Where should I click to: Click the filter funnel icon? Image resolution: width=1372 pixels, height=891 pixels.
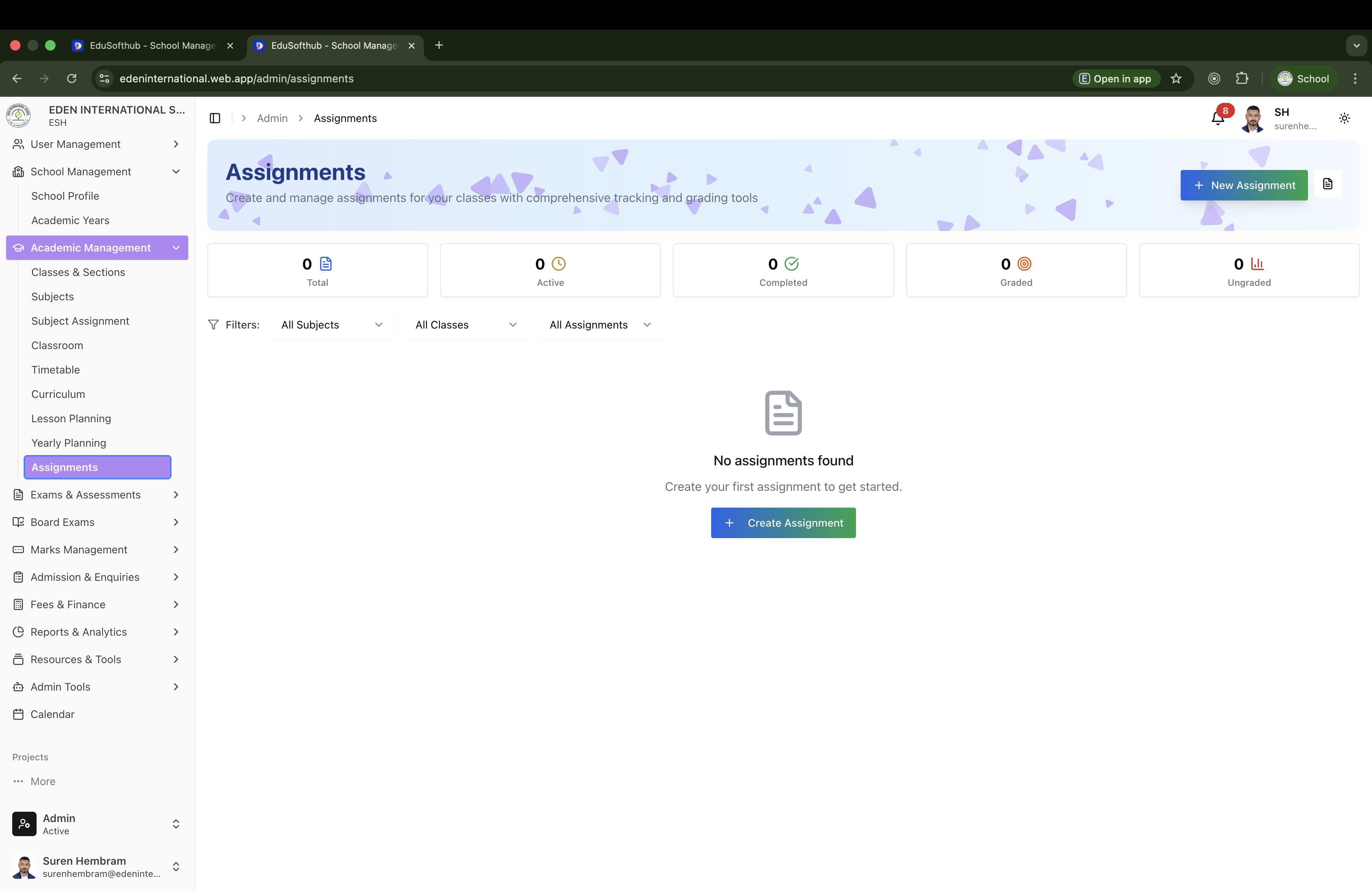coord(213,325)
